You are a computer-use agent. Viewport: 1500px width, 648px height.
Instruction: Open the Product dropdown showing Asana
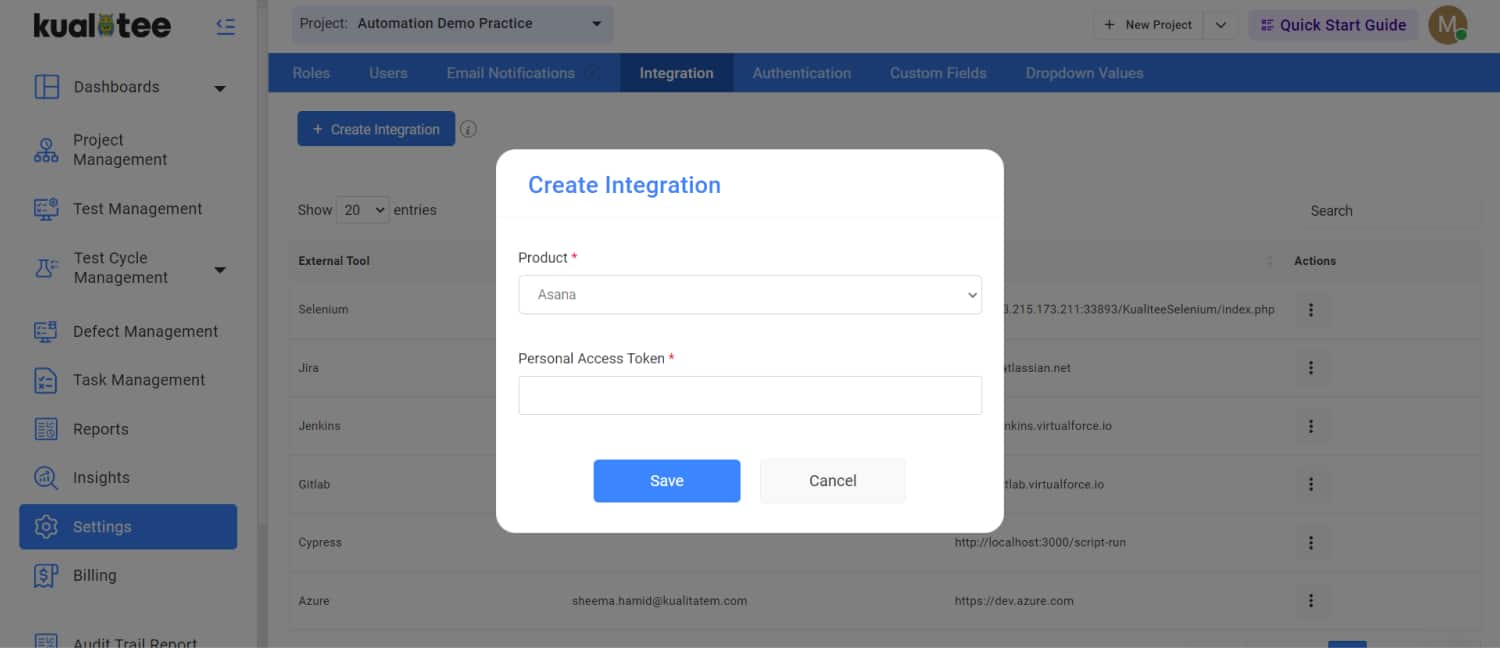[x=749, y=295]
